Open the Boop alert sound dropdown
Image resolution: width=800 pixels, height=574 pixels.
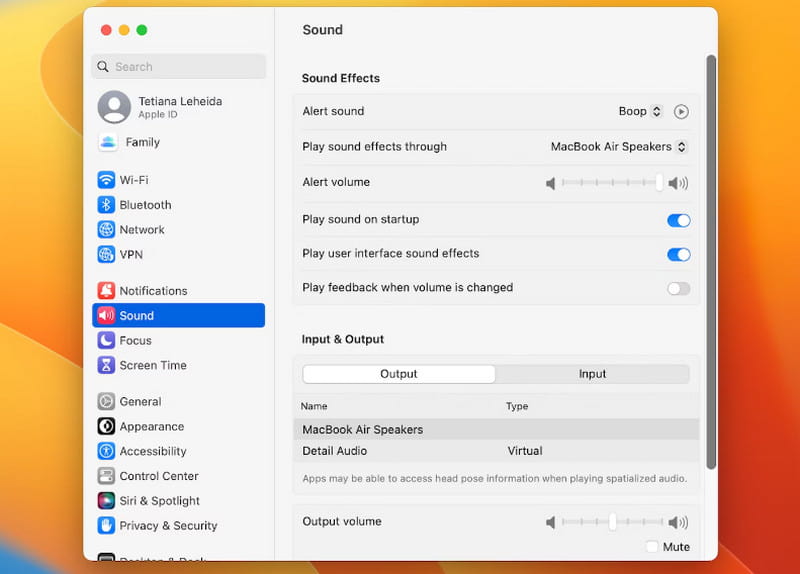point(640,112)
